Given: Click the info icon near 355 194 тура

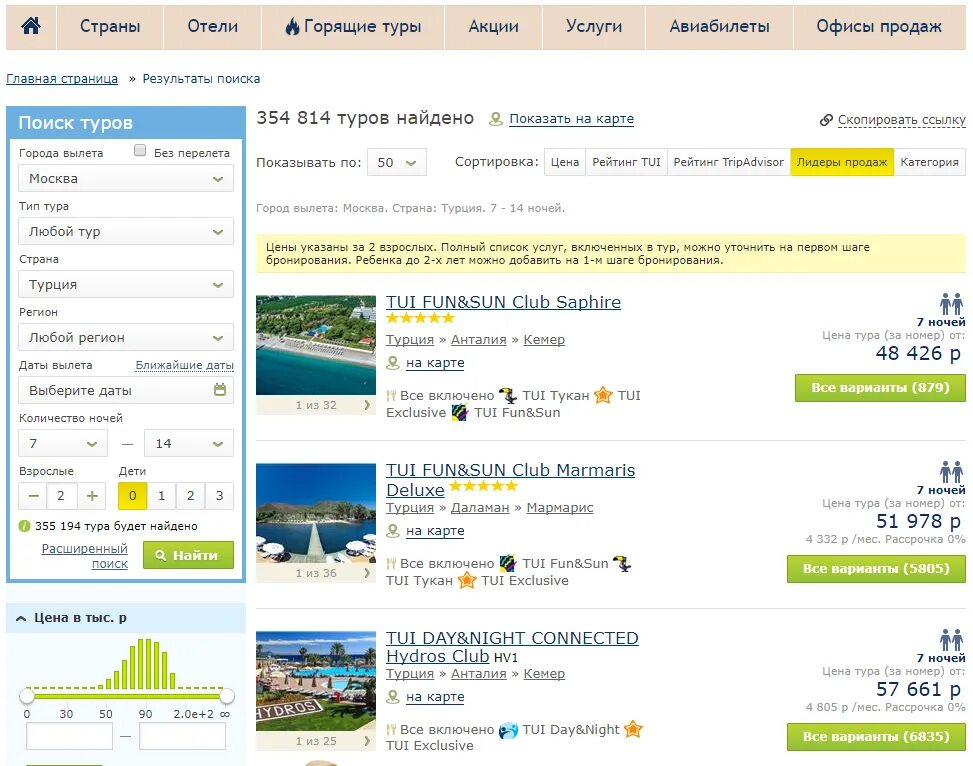Looking at the screenshot, I should click(x=24, y=526).
